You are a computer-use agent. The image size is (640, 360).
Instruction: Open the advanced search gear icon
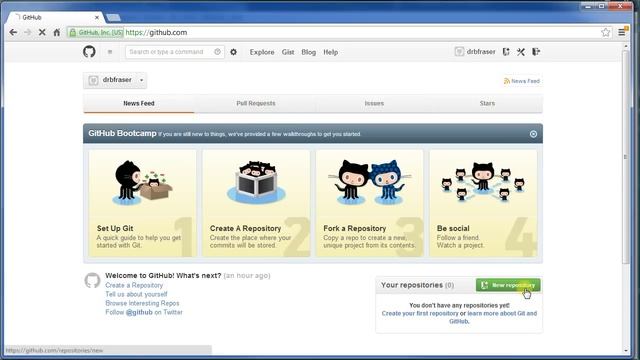pos(233,52)
